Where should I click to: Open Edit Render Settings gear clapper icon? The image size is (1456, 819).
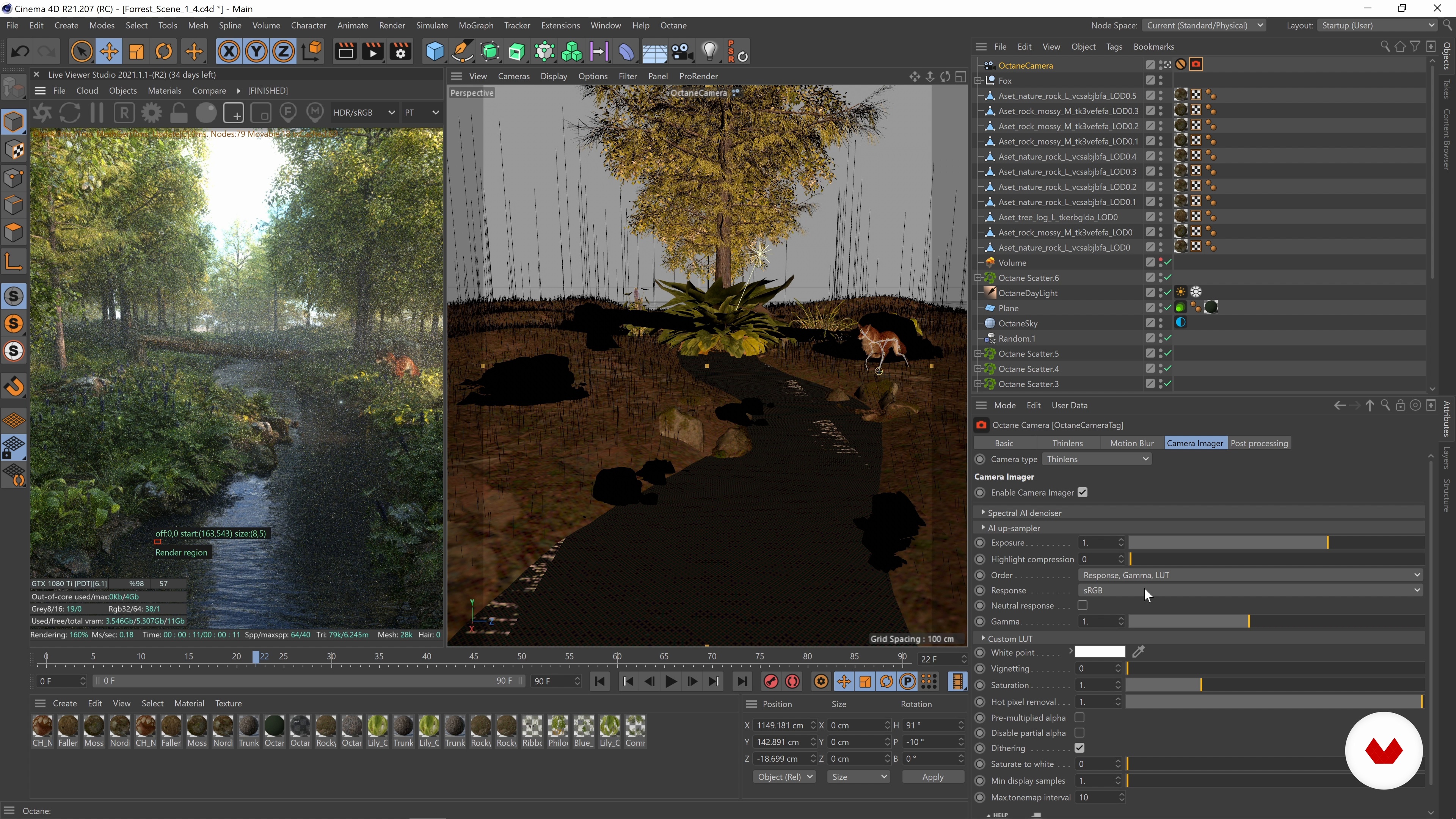coord(401,52)
